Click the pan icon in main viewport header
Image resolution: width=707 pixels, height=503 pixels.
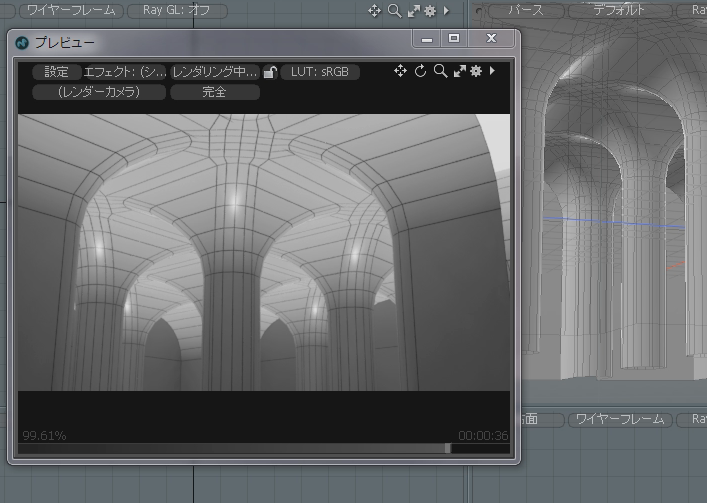click(375, 10)
